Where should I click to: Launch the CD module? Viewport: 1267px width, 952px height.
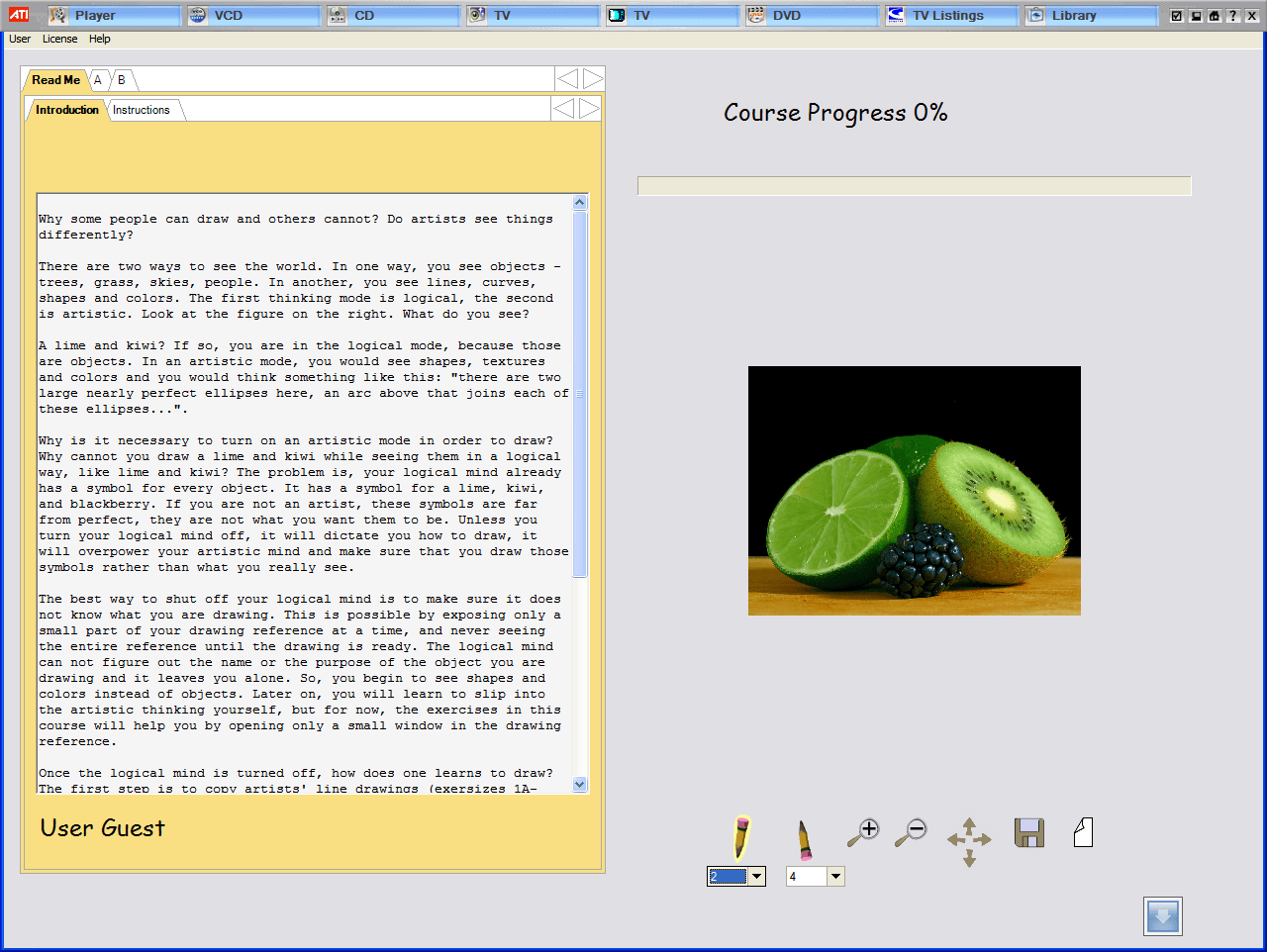(x=393, y=15)
